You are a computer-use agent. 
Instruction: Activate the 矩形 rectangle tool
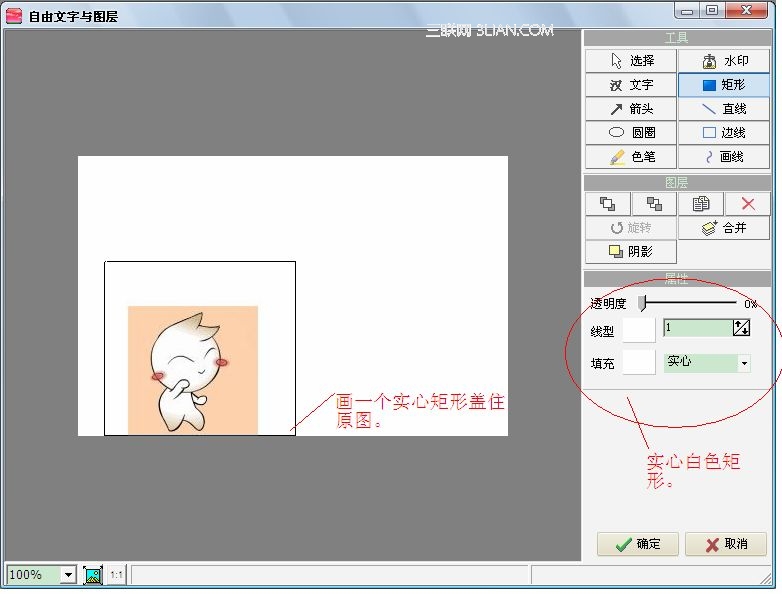724,85
